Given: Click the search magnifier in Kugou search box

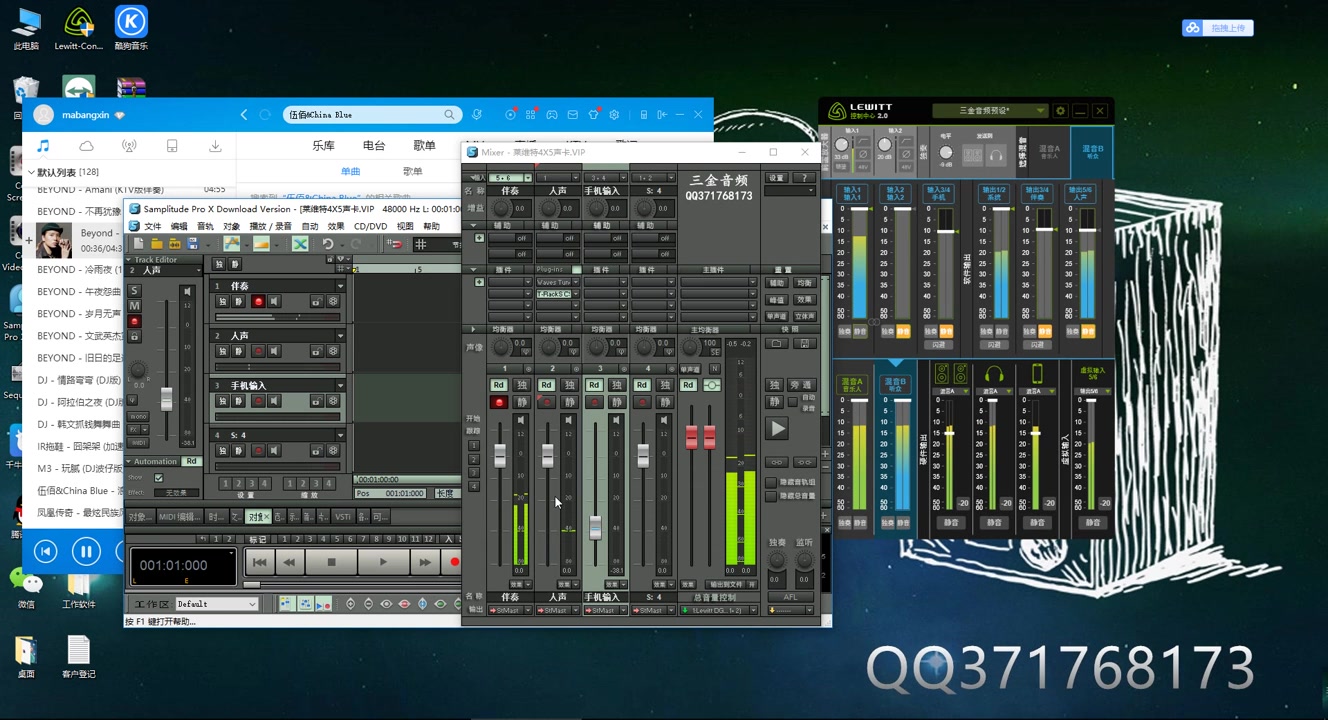Looking at the screenshot, I should coord(449,115).
